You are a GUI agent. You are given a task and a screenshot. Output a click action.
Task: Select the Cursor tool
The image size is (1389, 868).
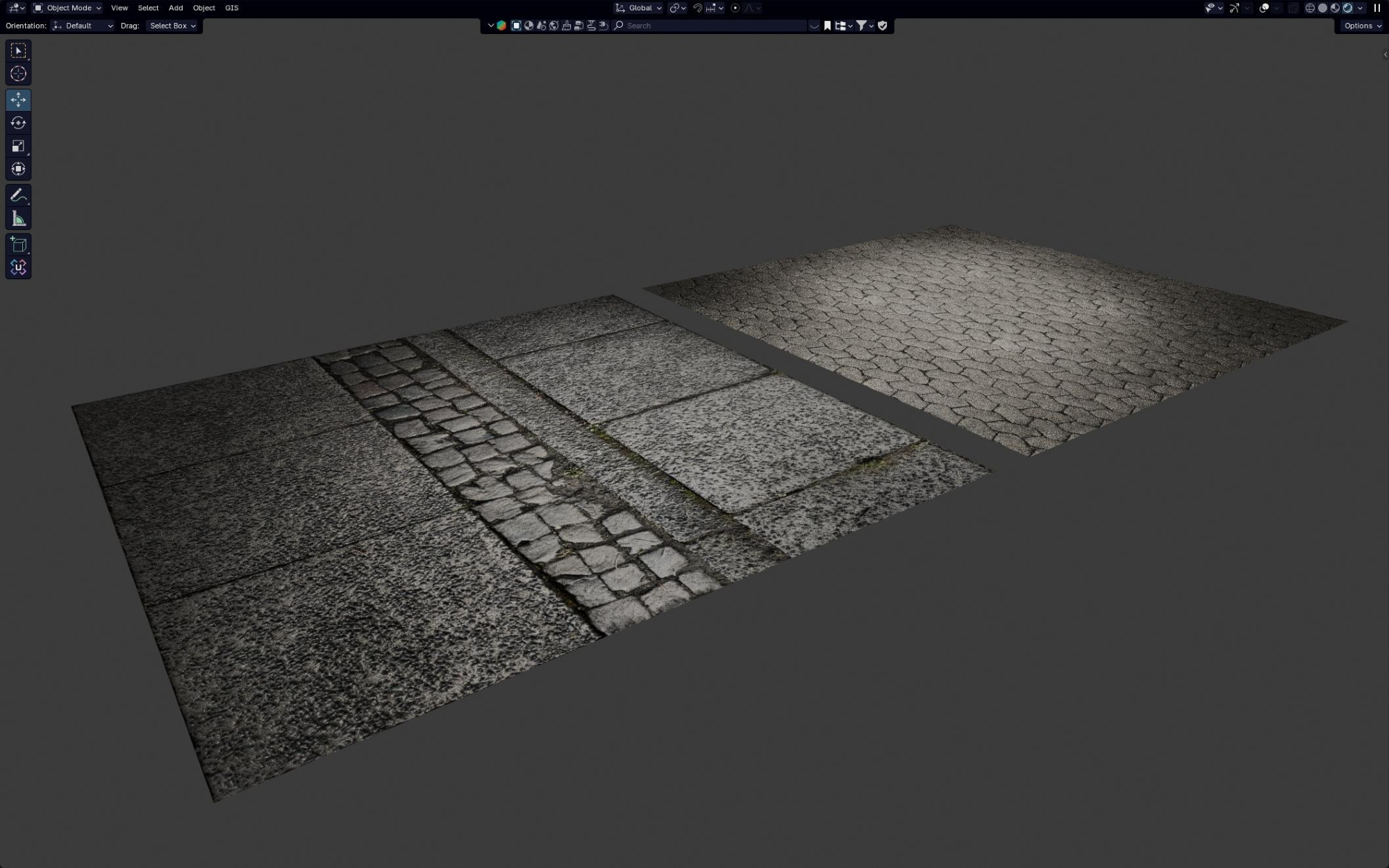(18, 74)
